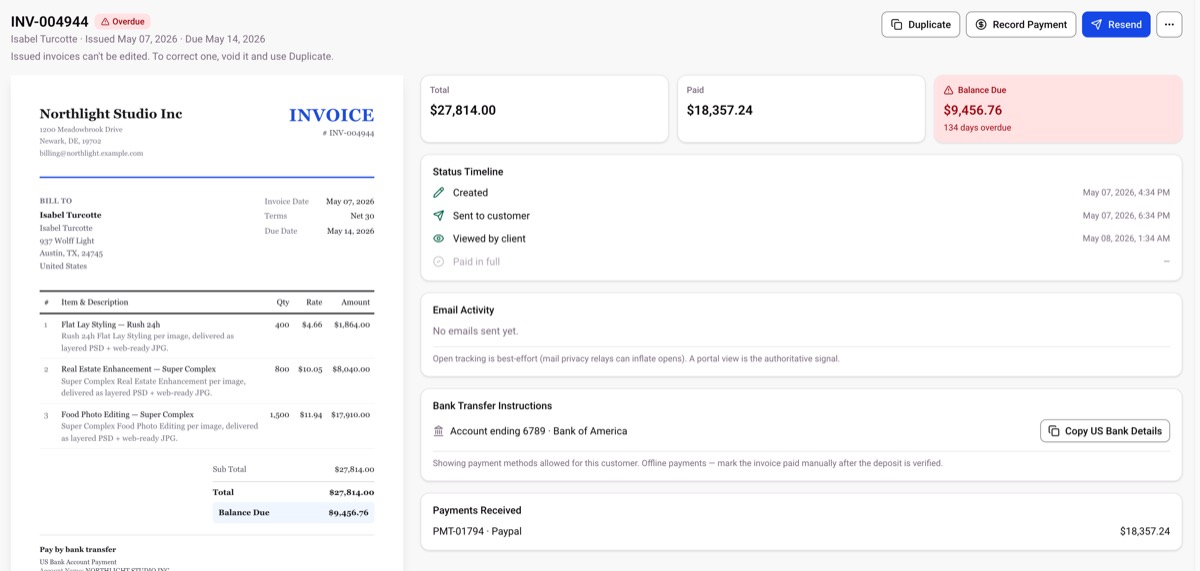Click Real Estate Enhancement — Super Complex item
Viewport: 1200px width, 571px height.
138,369
